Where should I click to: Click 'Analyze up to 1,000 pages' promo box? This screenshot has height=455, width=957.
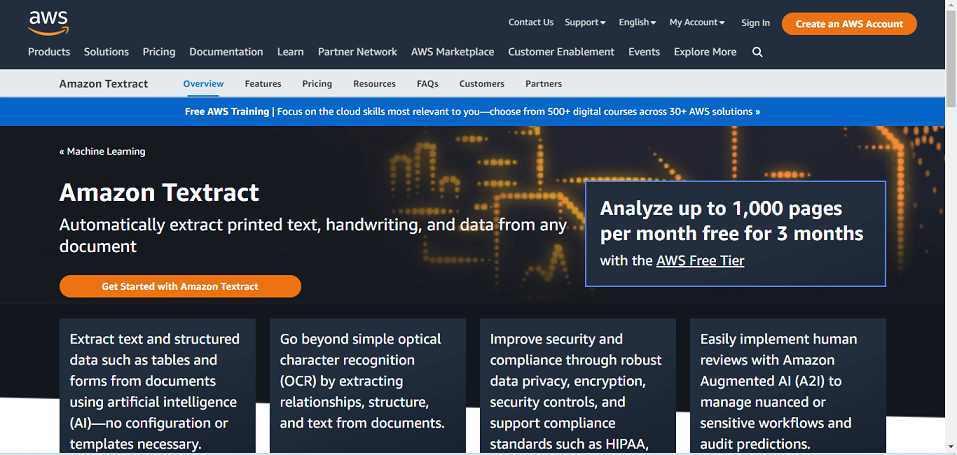click(735, 233)
